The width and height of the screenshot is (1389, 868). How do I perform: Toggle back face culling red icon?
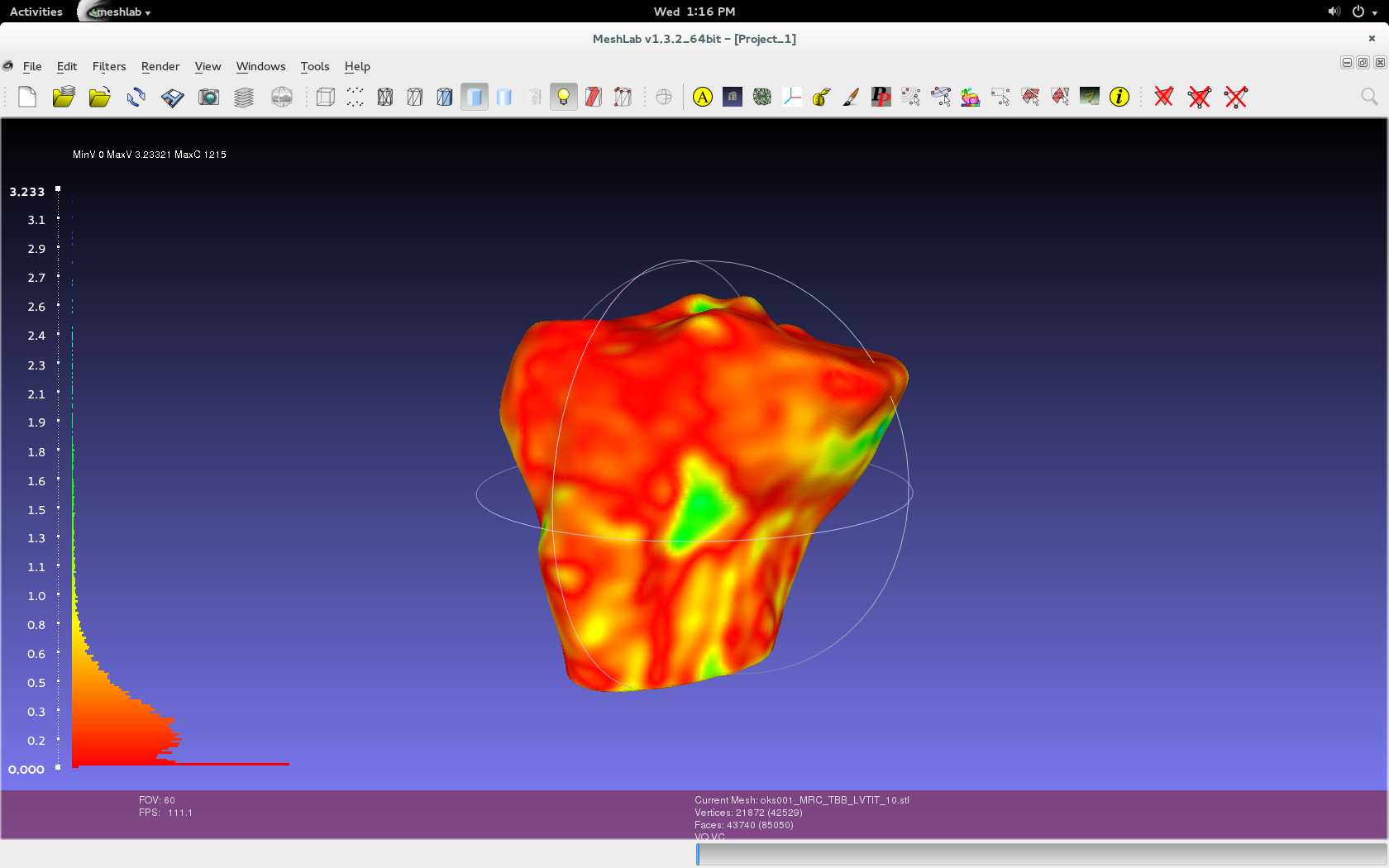pos(594,97)
